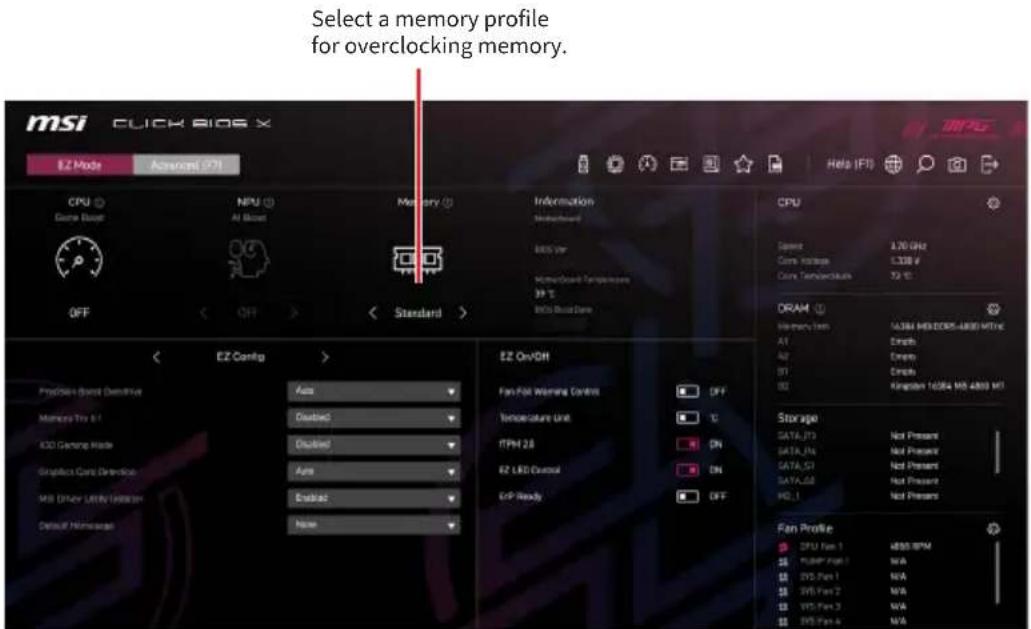Open the Memory Try It dropdown
Viewport: 1031px width, 629px height.
[x=373, y=417]
